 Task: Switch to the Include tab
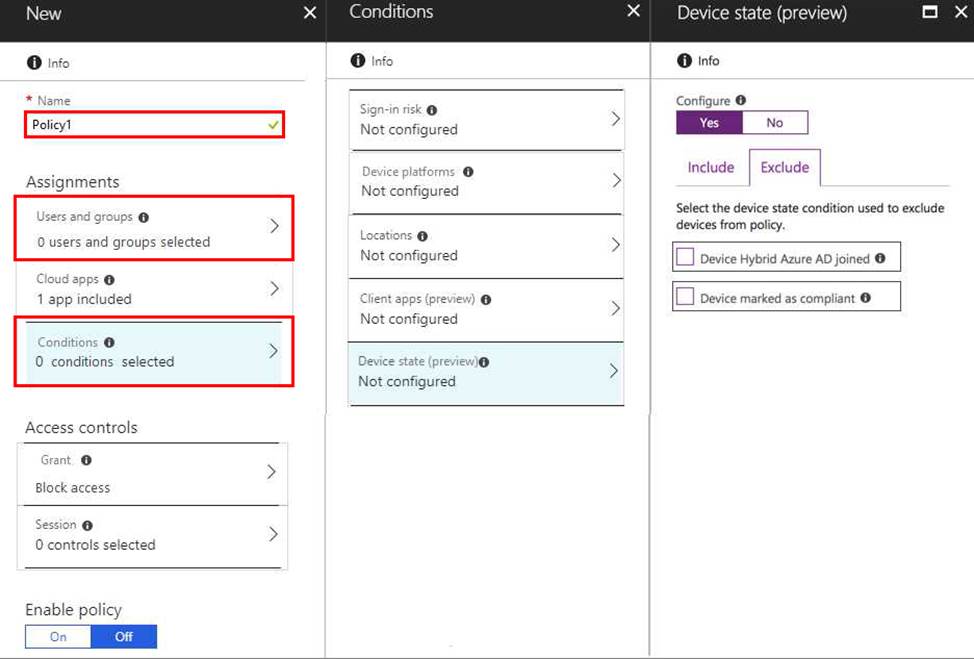[711, 168]
